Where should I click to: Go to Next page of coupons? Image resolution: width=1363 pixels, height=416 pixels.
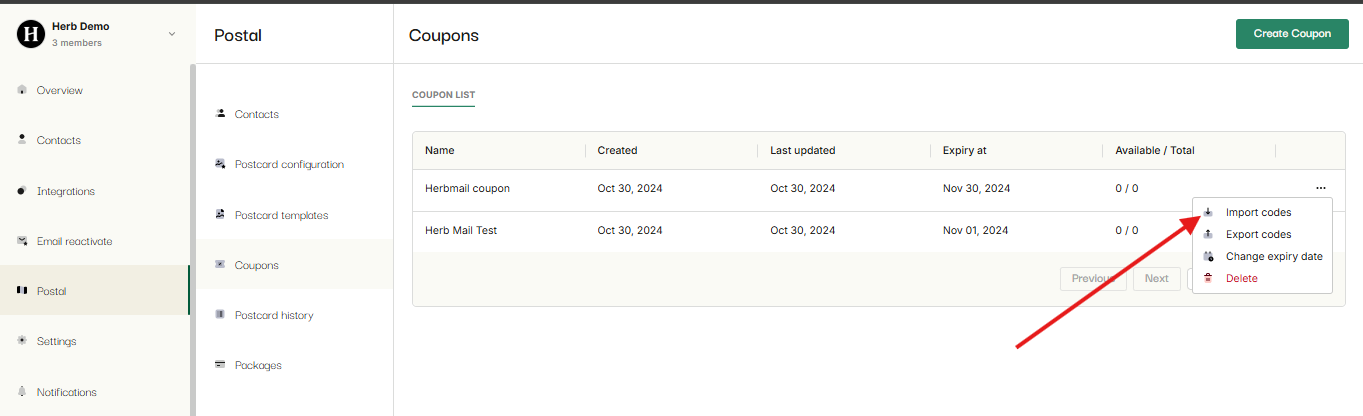tap(1156, 278)
